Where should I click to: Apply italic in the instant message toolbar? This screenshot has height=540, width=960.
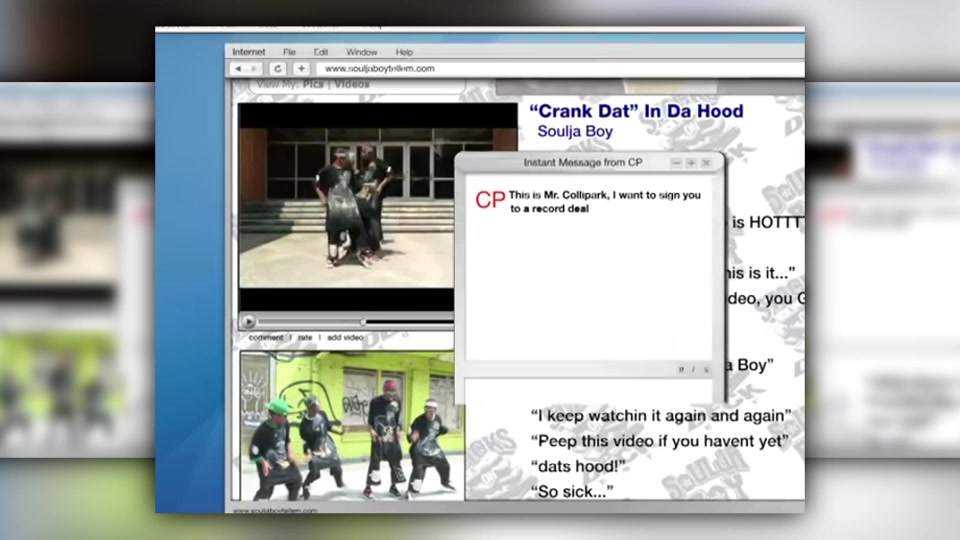(x=693, y=369)
